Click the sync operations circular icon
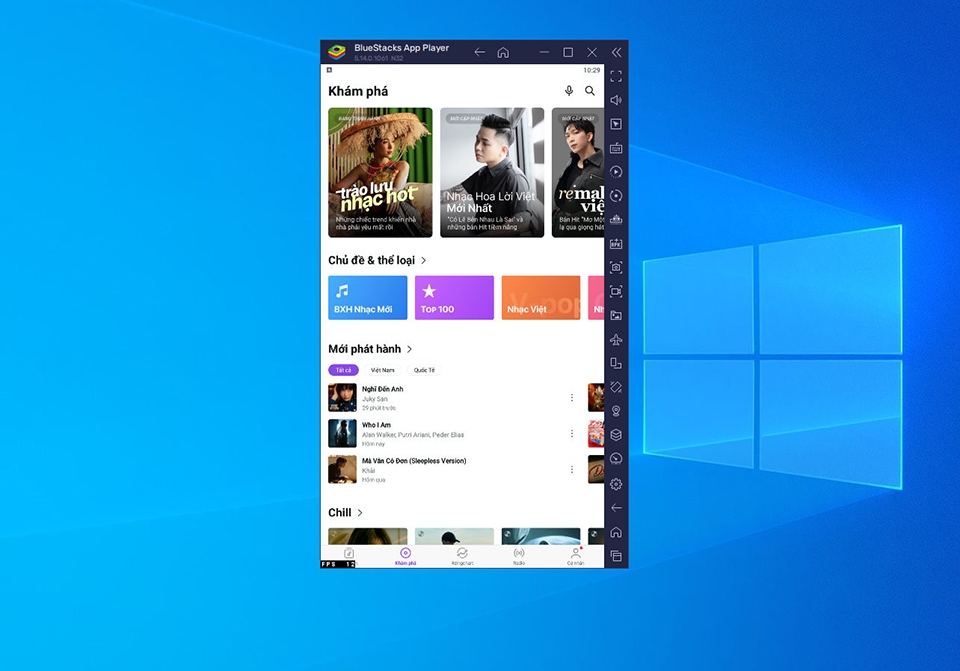This screenshot has width=960, height=671. click(x=616, y=195)
